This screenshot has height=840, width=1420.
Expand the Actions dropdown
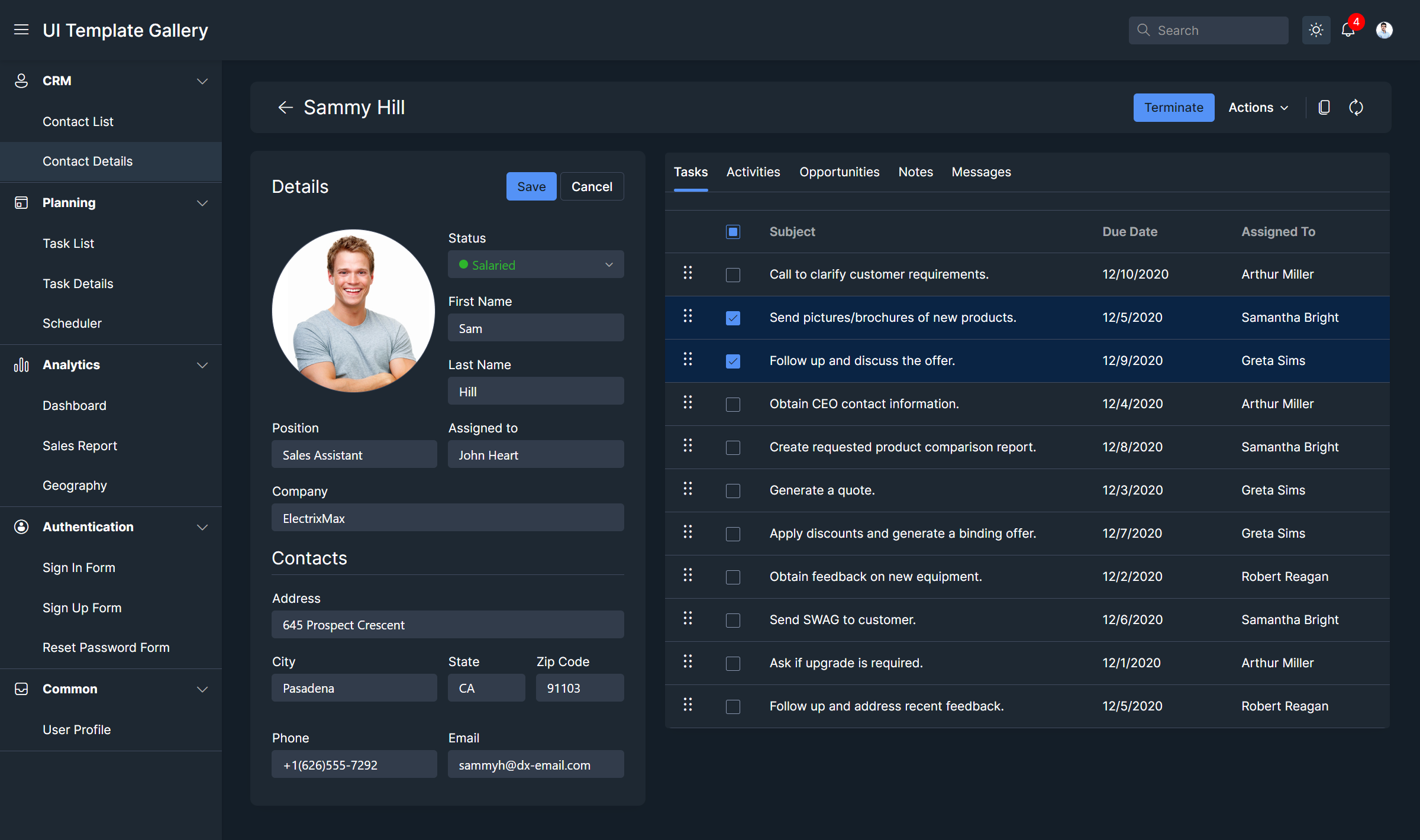(1257, 107)
